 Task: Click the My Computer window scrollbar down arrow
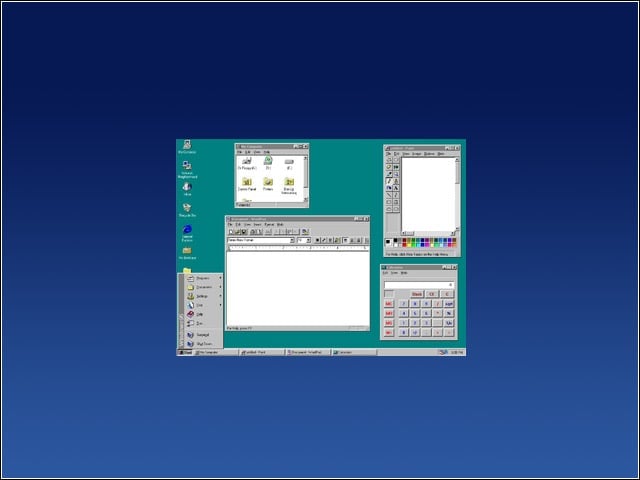(x=306, y=199)
